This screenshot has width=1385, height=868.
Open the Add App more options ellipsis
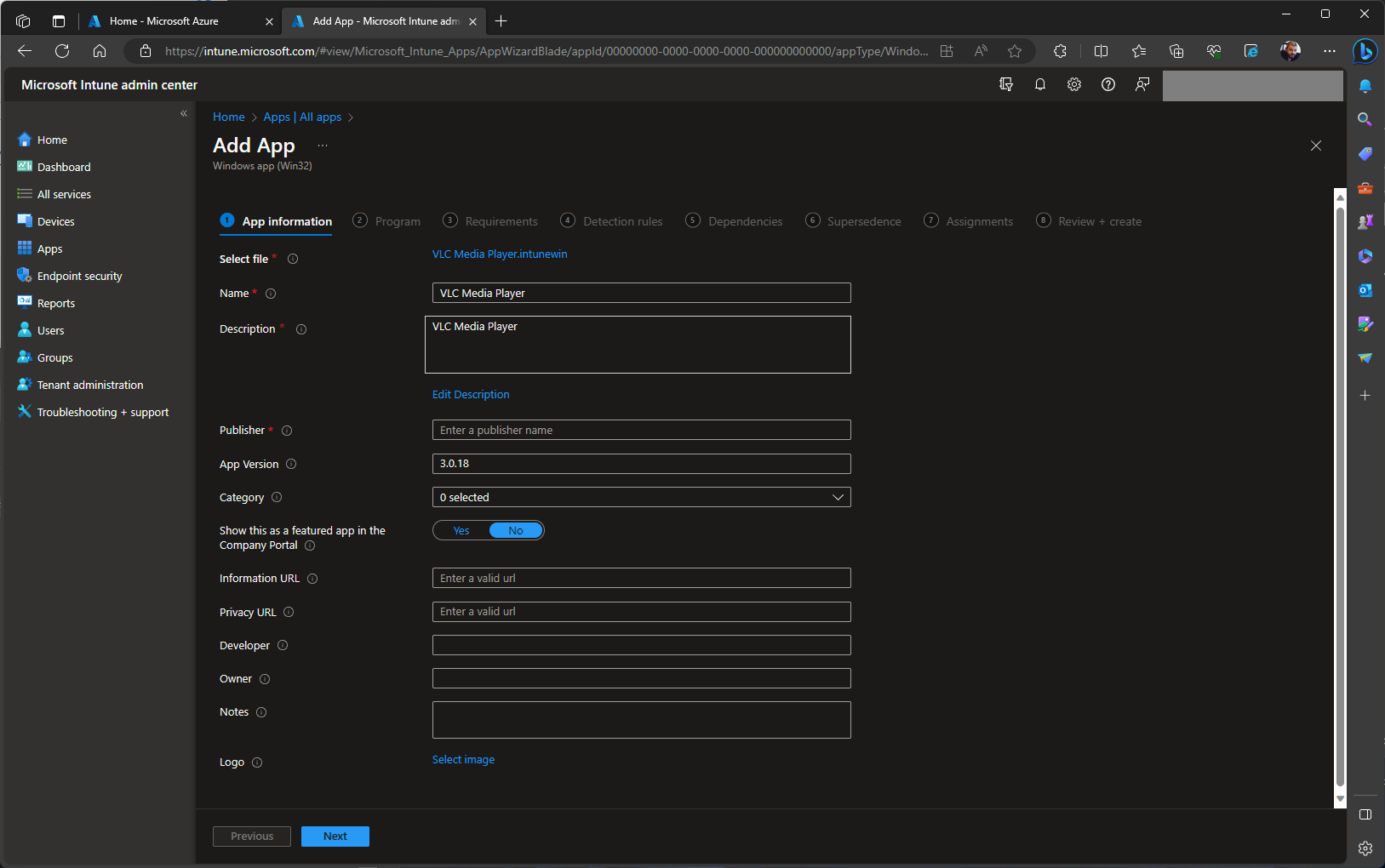pos(323,146)
